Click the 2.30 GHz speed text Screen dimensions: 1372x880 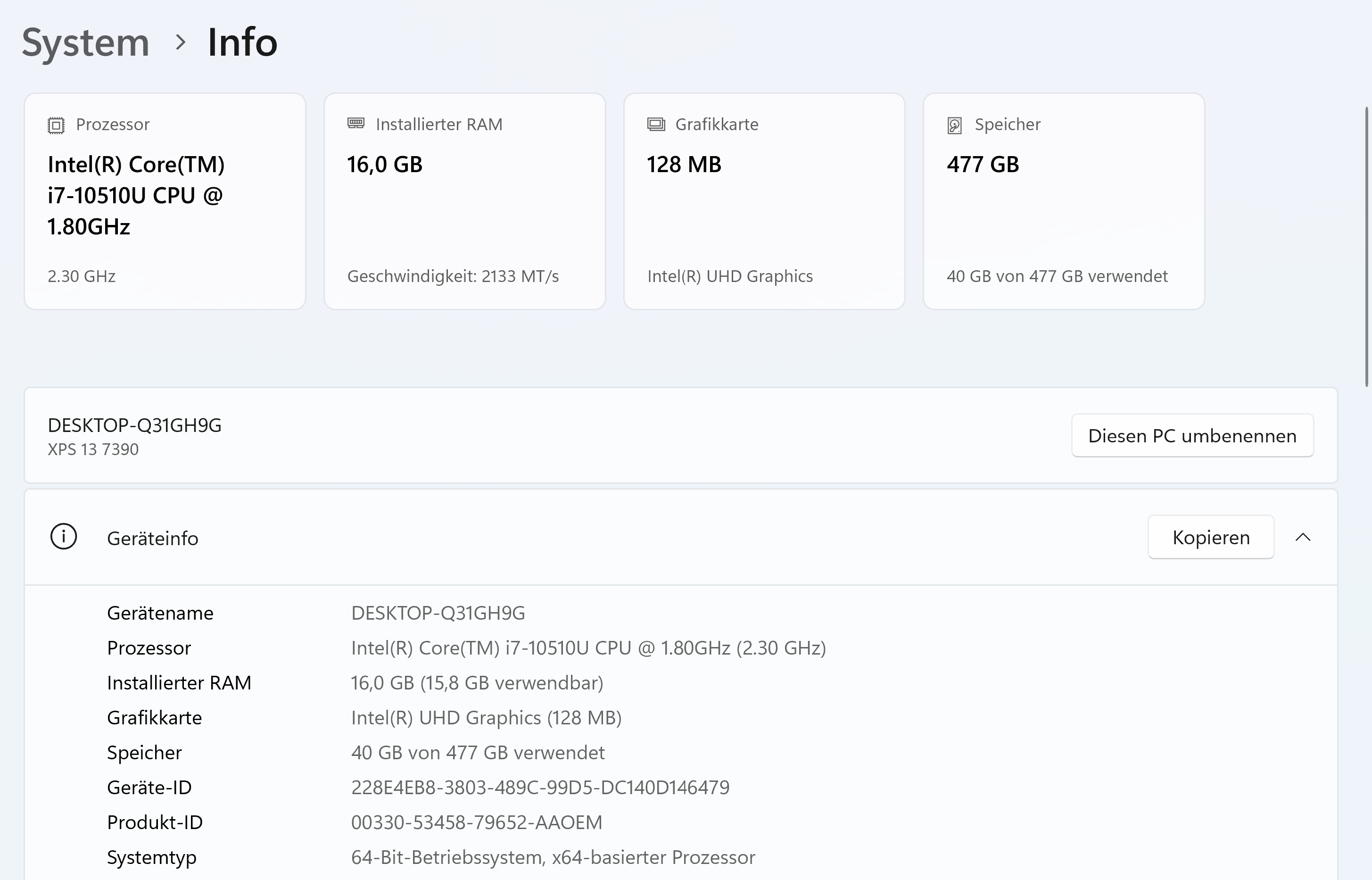pyautogui.click(x=82, y=276)
